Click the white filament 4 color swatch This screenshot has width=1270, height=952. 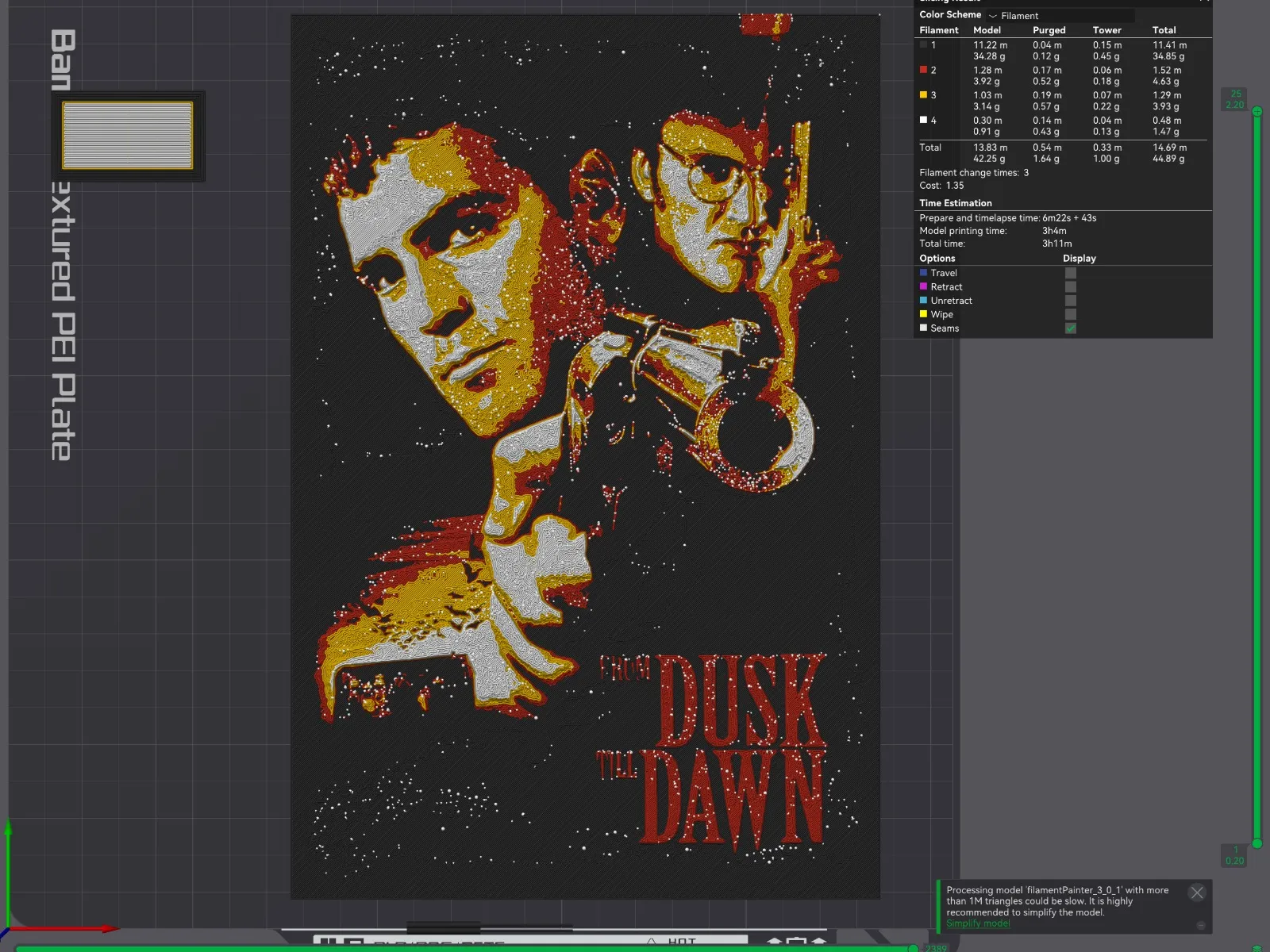[x=923, y=121]
